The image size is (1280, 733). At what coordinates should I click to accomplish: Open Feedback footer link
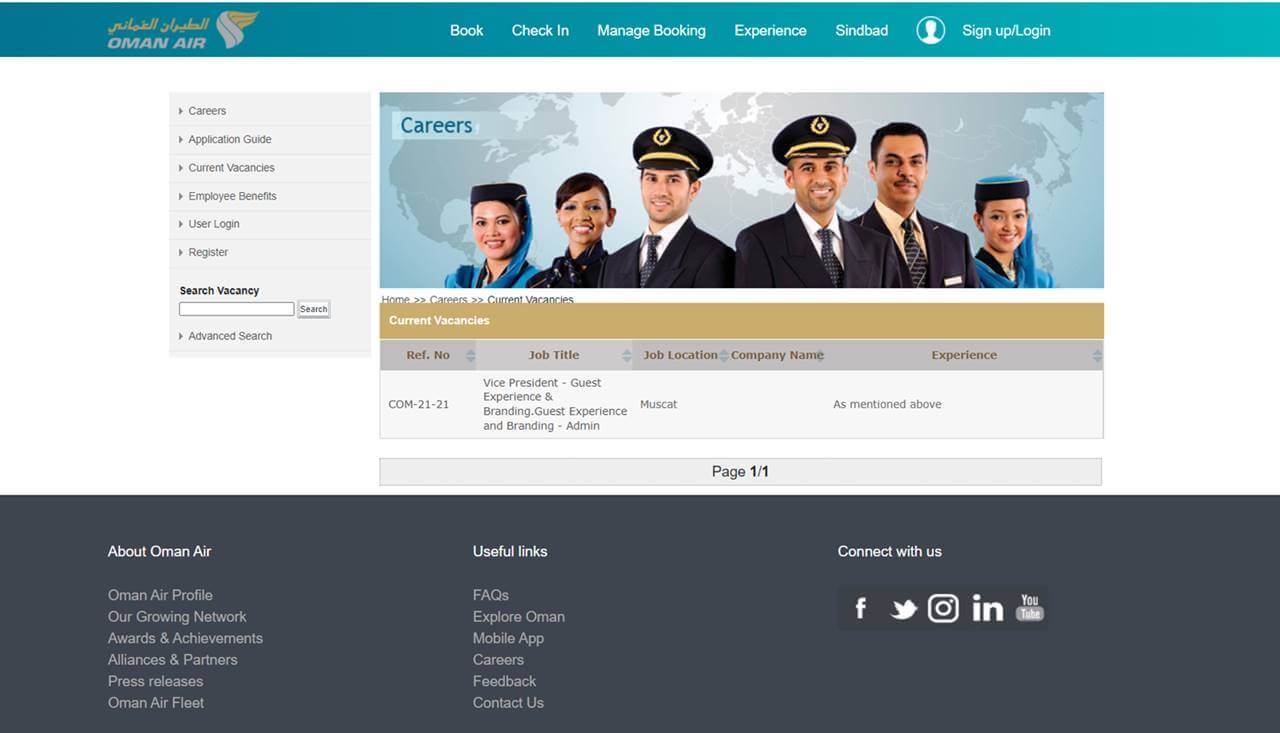tap(504, 681)
